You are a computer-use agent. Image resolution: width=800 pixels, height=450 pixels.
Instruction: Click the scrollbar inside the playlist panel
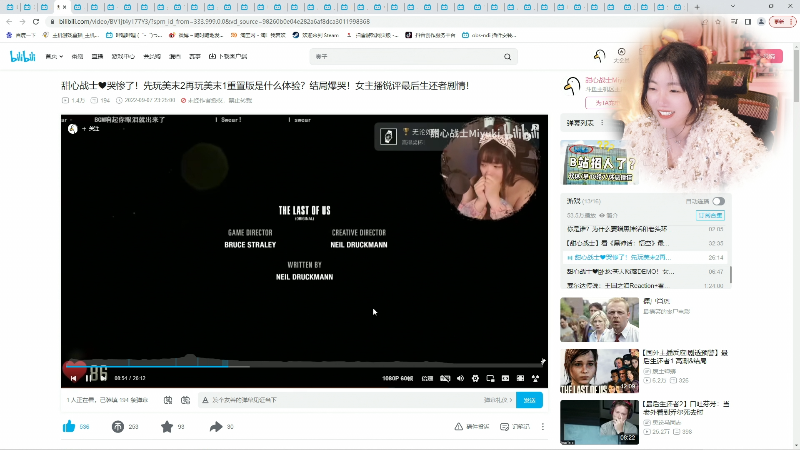click(731, 274)
